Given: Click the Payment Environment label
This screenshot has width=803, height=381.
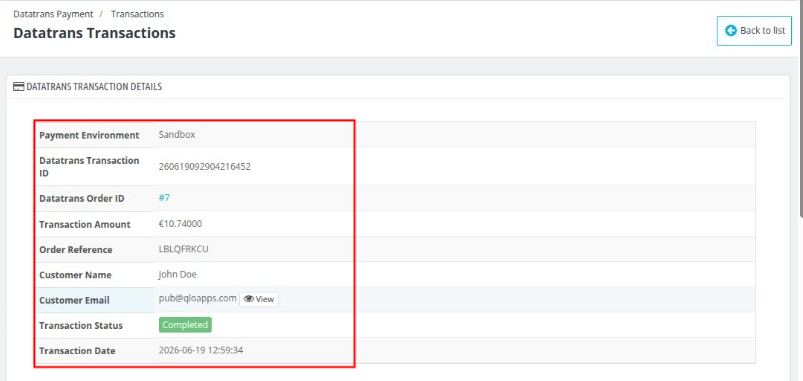Looking at the screenshot, I should (89, 136).
